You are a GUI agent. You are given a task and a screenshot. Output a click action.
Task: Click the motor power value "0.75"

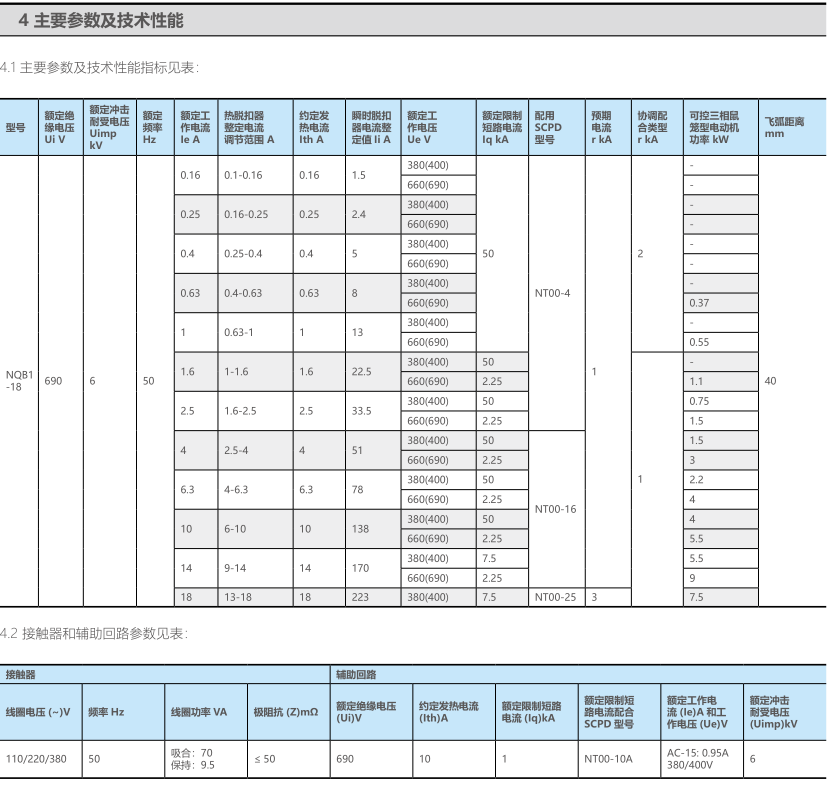699,401
